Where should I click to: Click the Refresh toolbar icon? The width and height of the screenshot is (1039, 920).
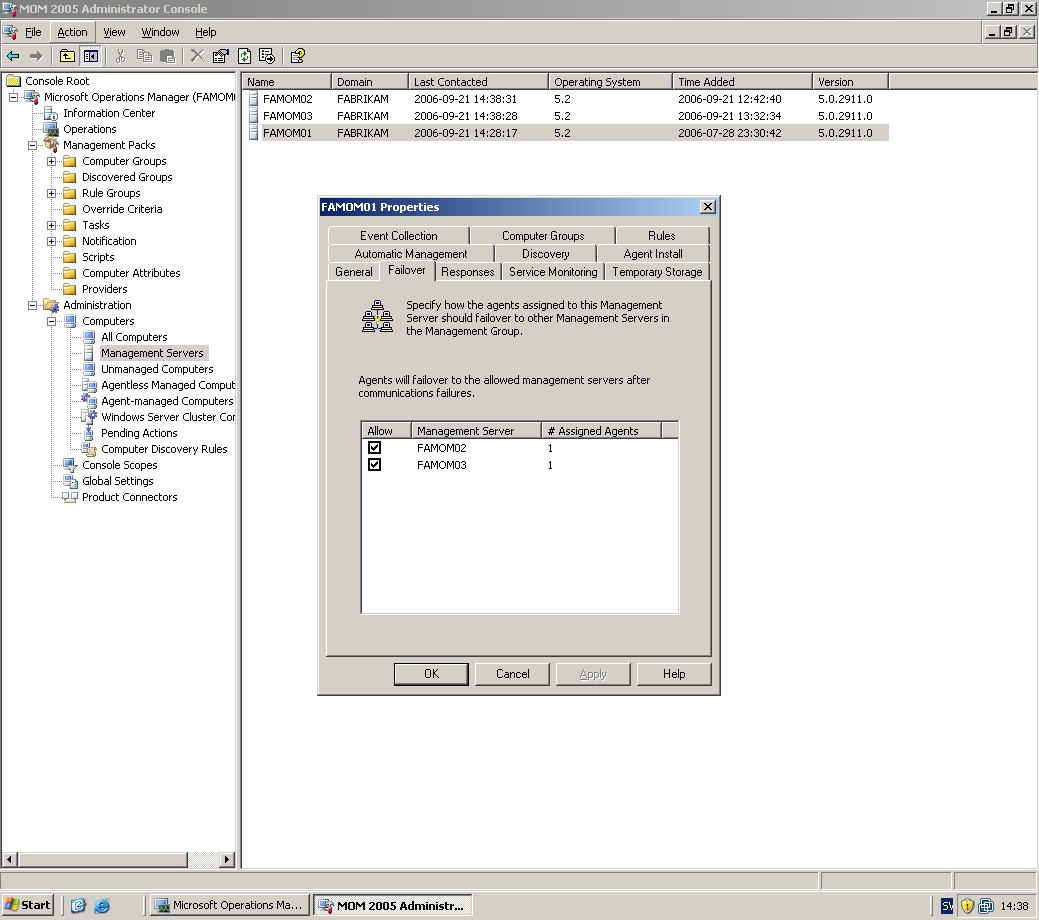pyautogui.click(x=244, y=56)
